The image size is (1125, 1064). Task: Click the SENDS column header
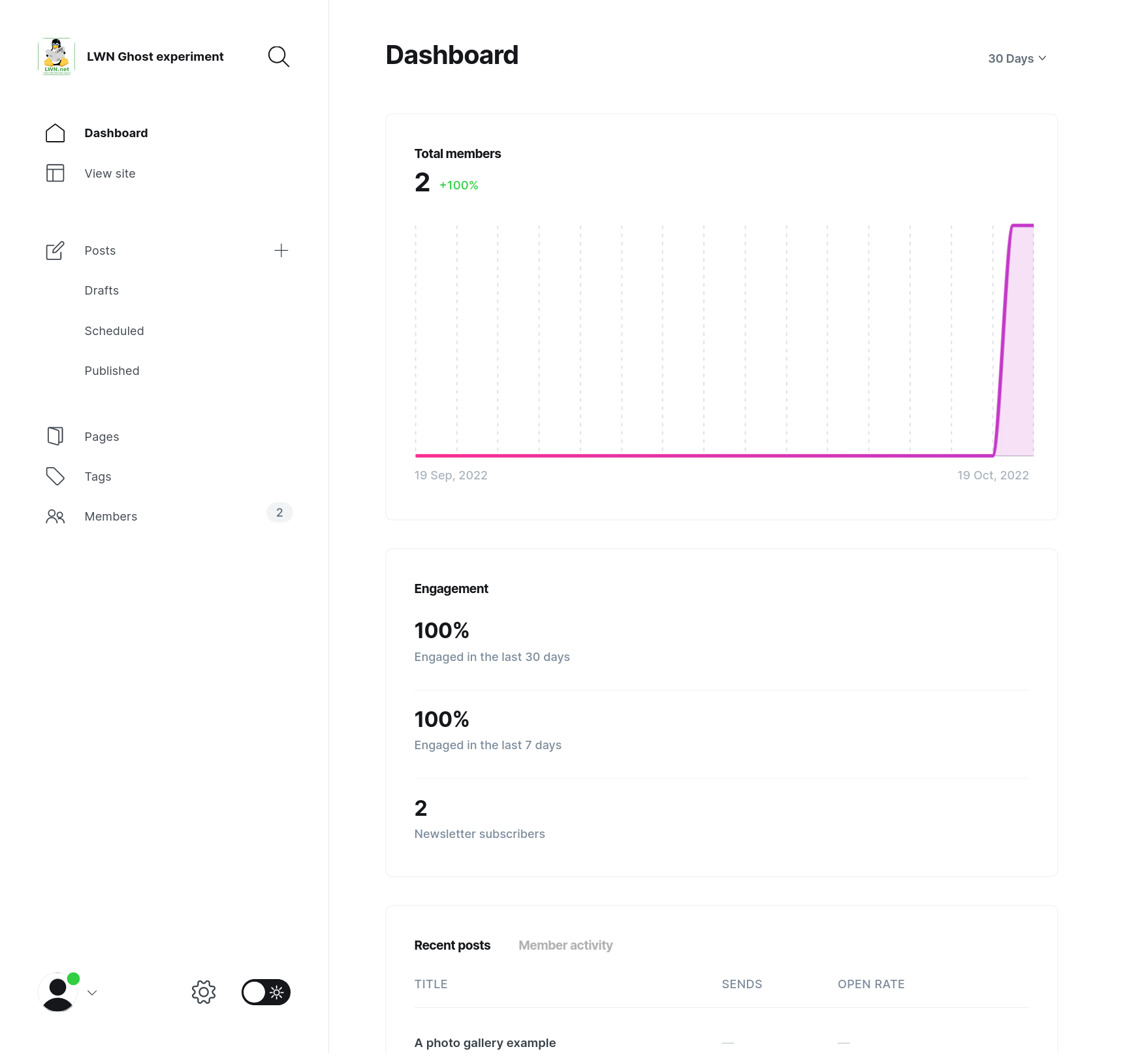(x=742, y=984)
